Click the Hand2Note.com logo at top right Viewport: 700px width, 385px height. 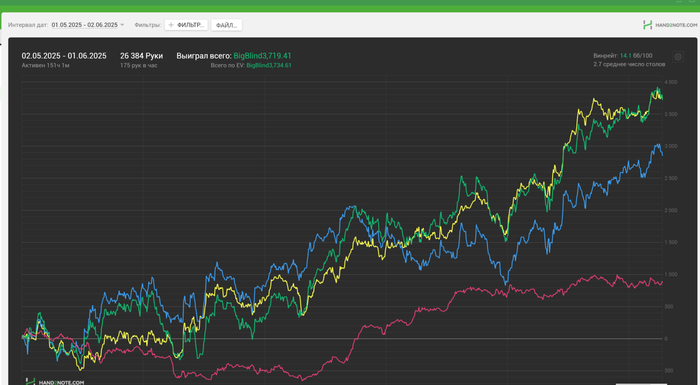pyautogui.click(x=670, y=25)
